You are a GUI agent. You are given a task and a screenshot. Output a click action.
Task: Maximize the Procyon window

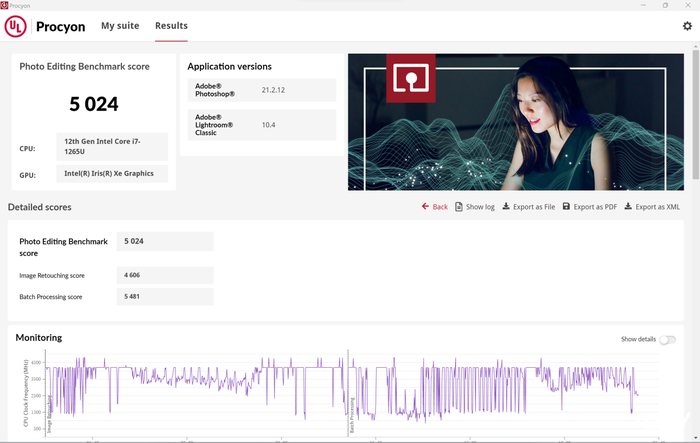(x=666, y=5)
